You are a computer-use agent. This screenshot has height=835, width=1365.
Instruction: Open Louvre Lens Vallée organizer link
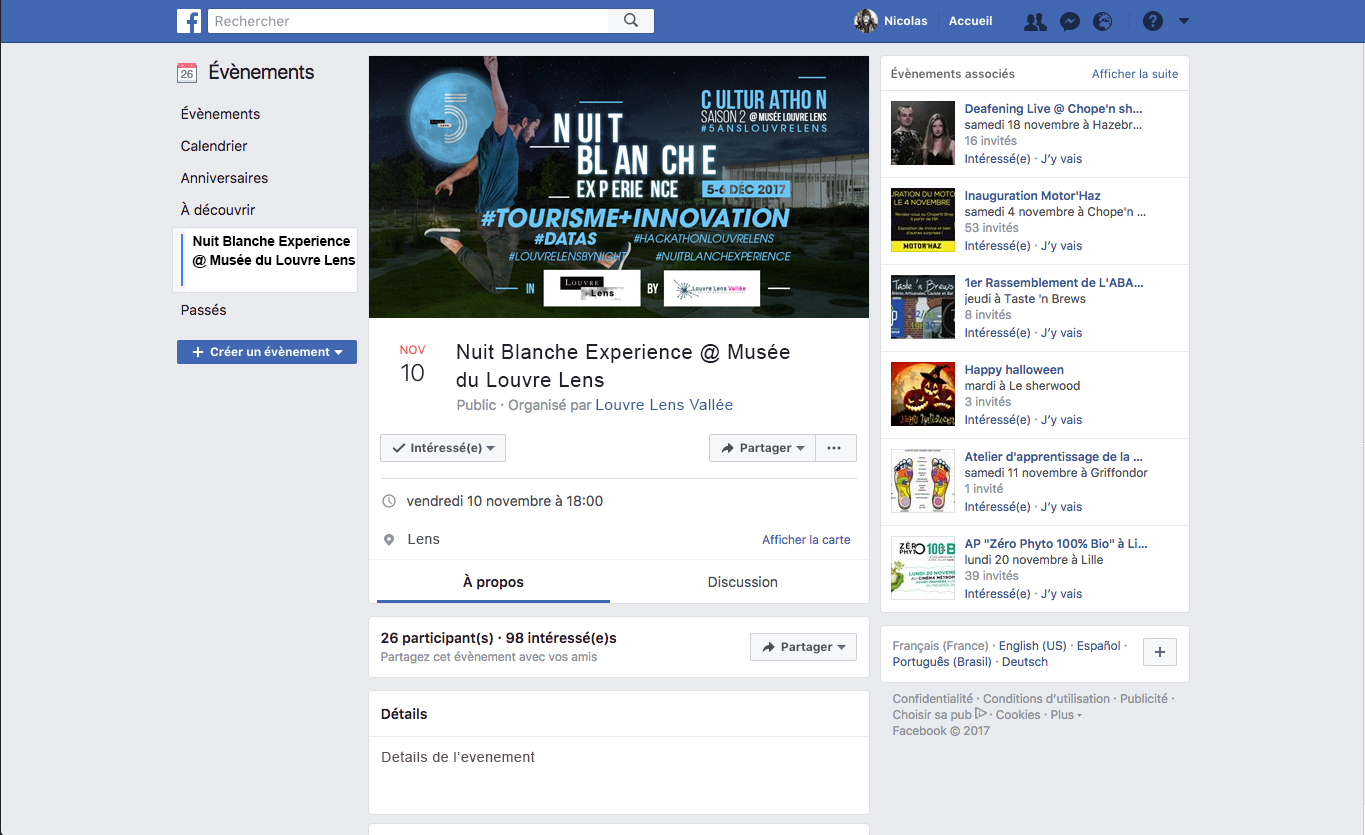(x=664, y=405)
